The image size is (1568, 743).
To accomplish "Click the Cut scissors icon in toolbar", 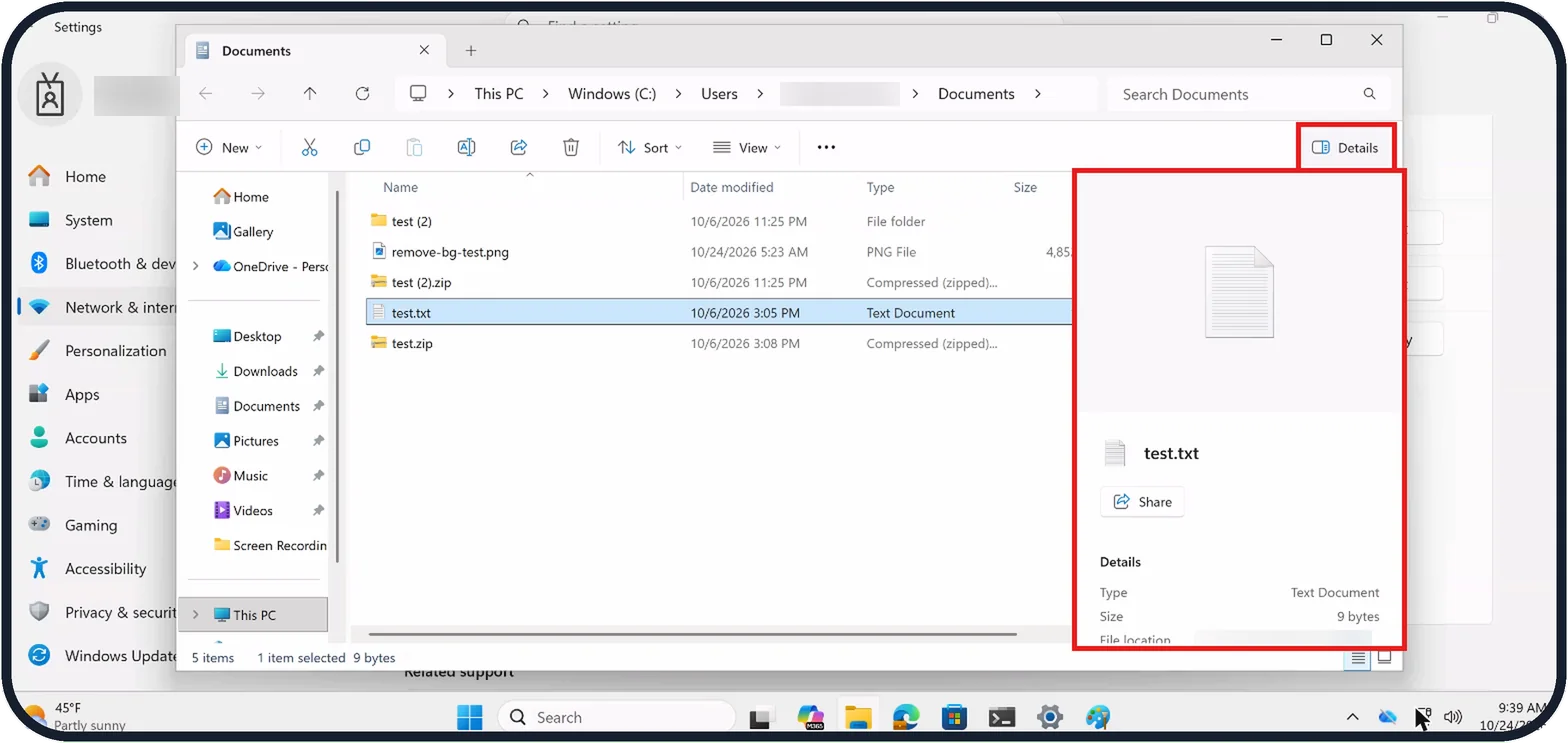I will click(309, 147).
